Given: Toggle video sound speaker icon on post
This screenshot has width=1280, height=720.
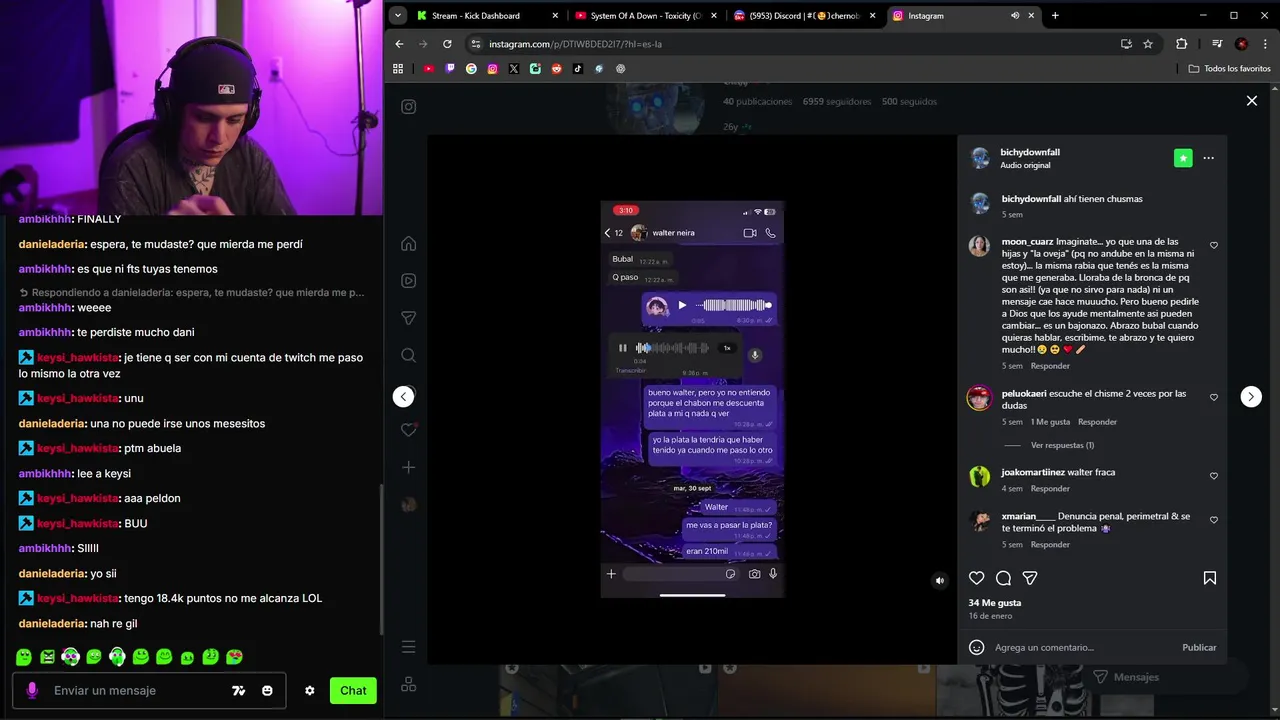Looking at the screenshot, I should click(x=939, y=580).
